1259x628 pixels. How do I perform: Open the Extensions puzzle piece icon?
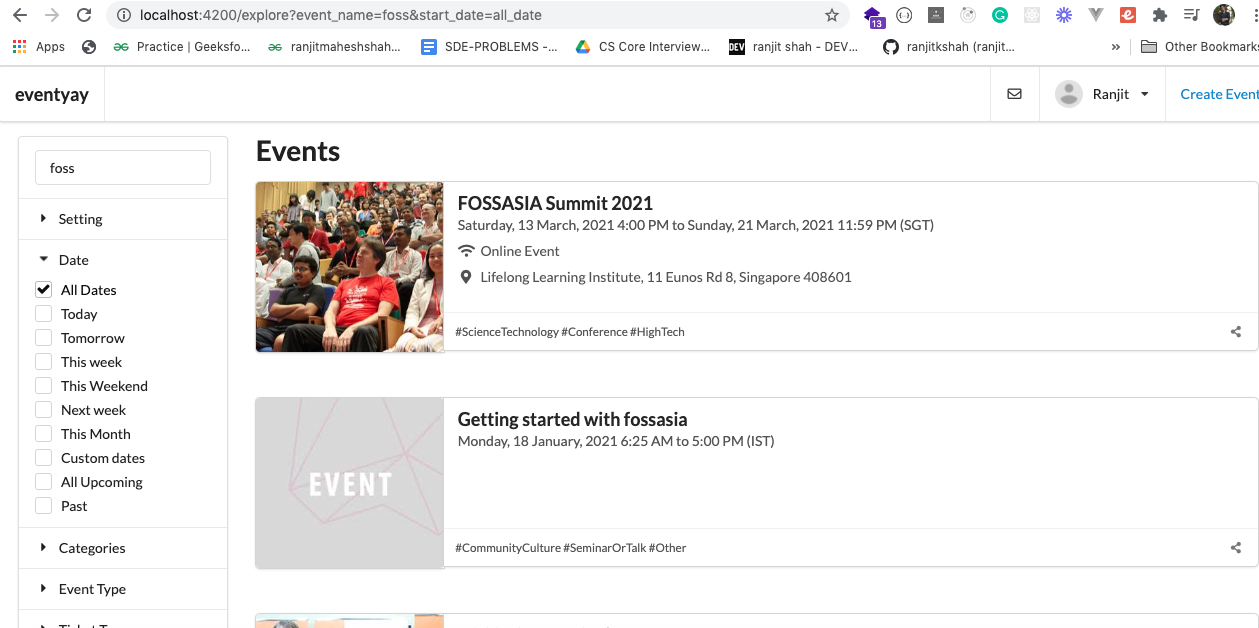pos(1160,15)
